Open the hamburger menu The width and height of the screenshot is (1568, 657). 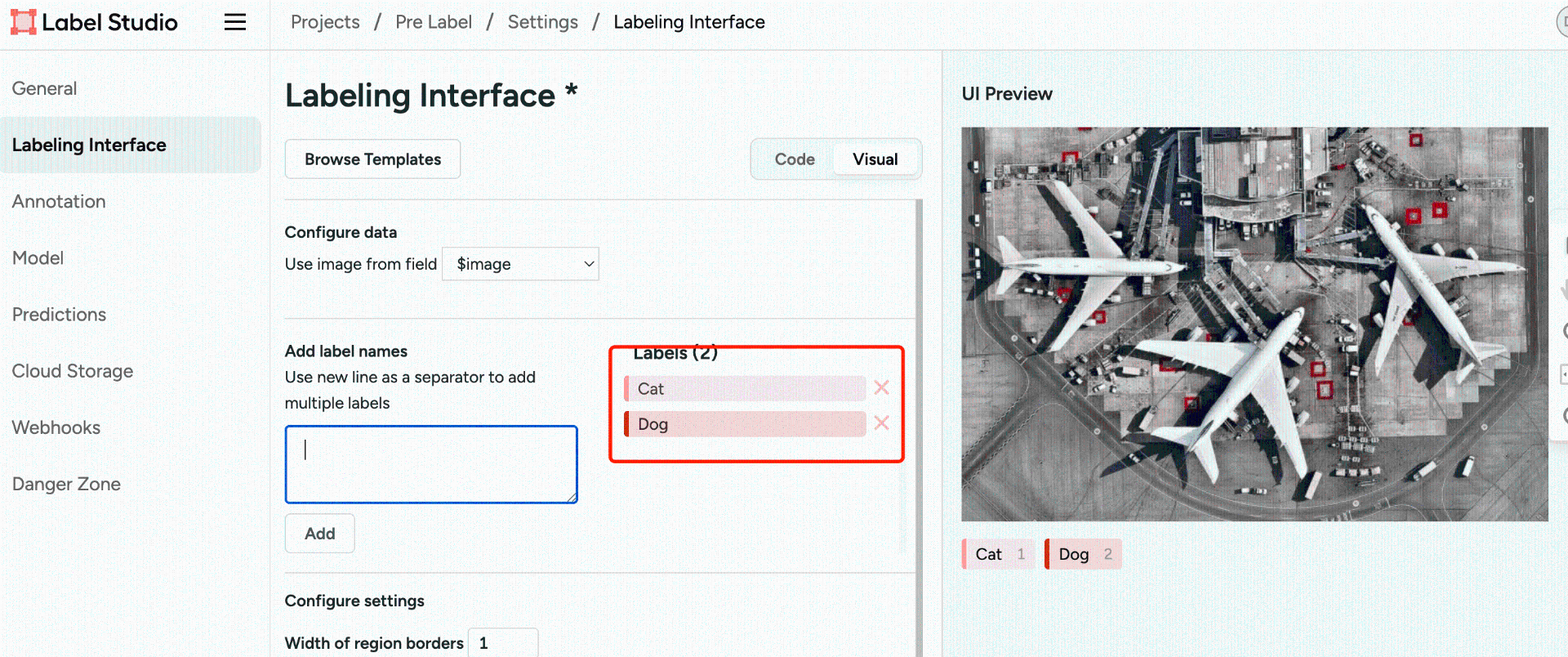pyautogui.click(x=235, y=22)
